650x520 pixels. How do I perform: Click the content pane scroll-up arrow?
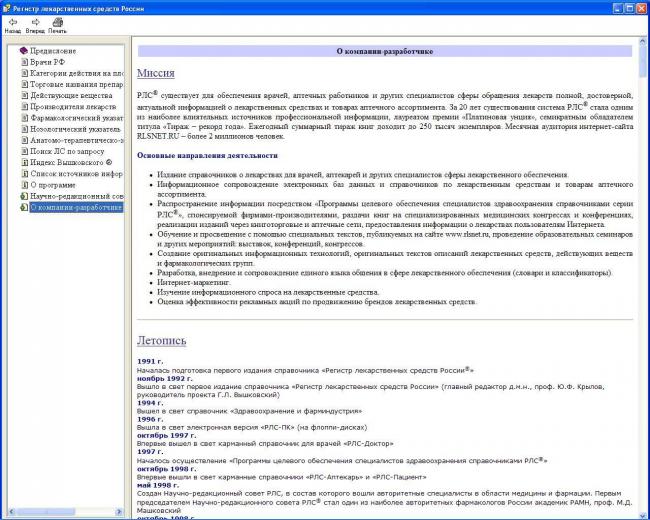[643, 41]
